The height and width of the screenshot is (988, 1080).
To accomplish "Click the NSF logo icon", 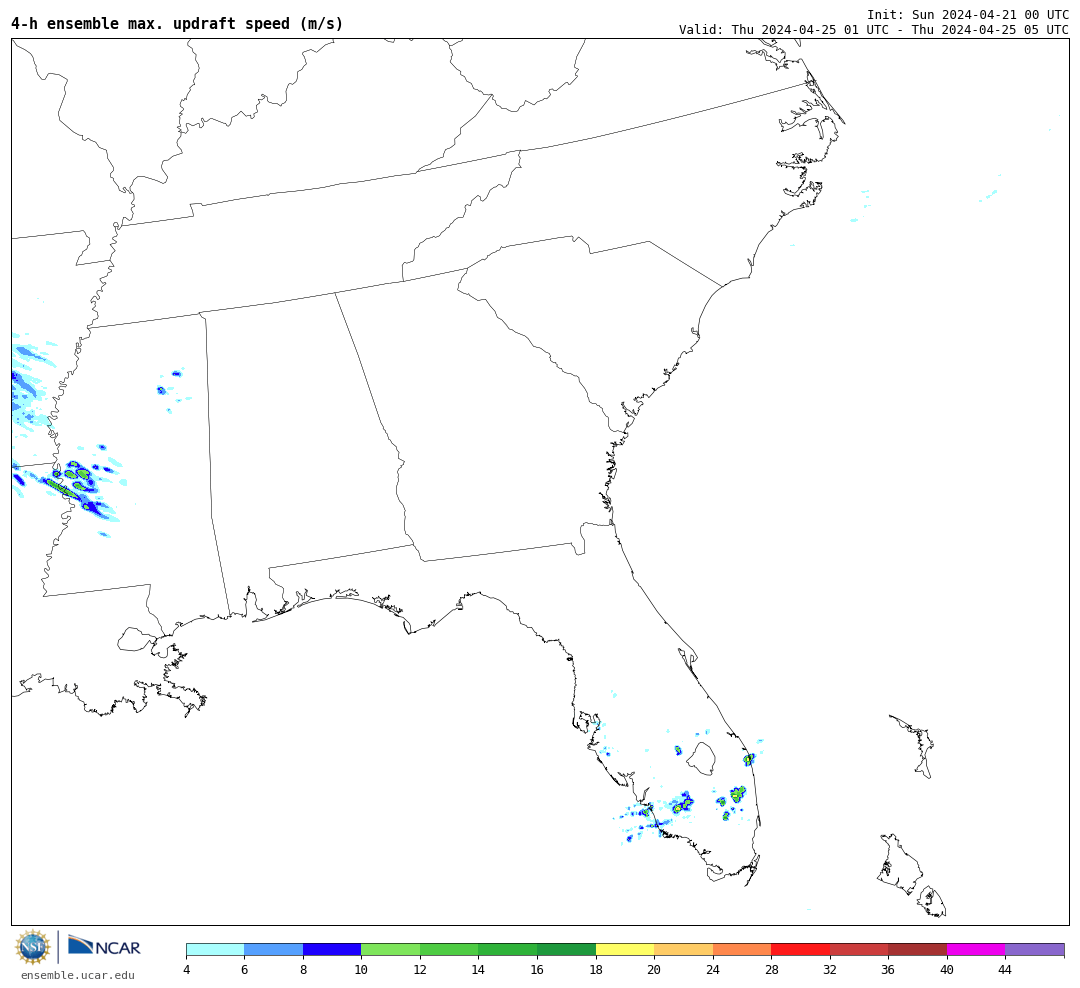I will (x=33, y=947).
